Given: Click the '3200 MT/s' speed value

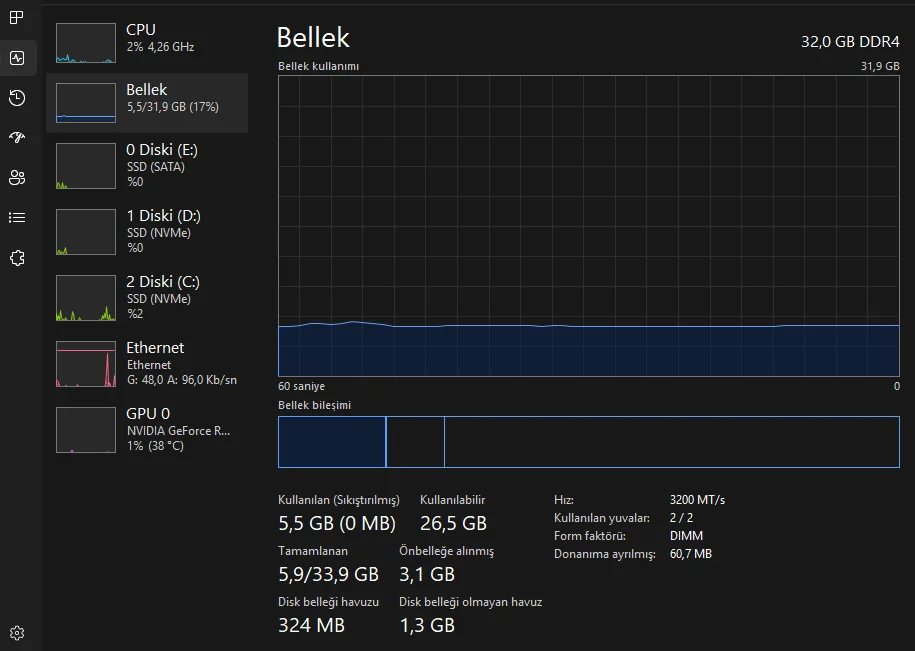Looking at the screenshot, I should (697, 500).
